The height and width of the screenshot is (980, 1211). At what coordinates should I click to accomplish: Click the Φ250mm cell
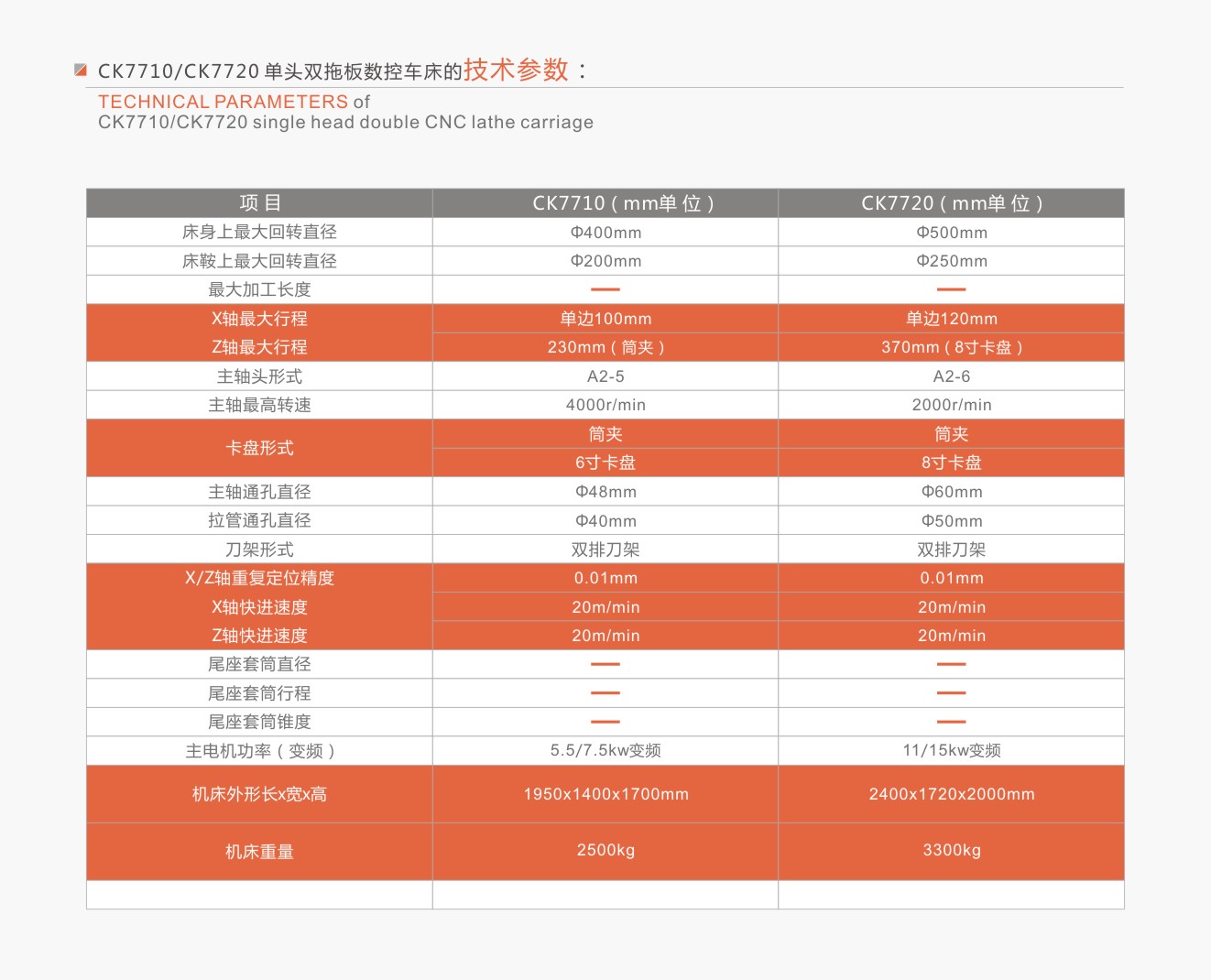pos(952,261)
